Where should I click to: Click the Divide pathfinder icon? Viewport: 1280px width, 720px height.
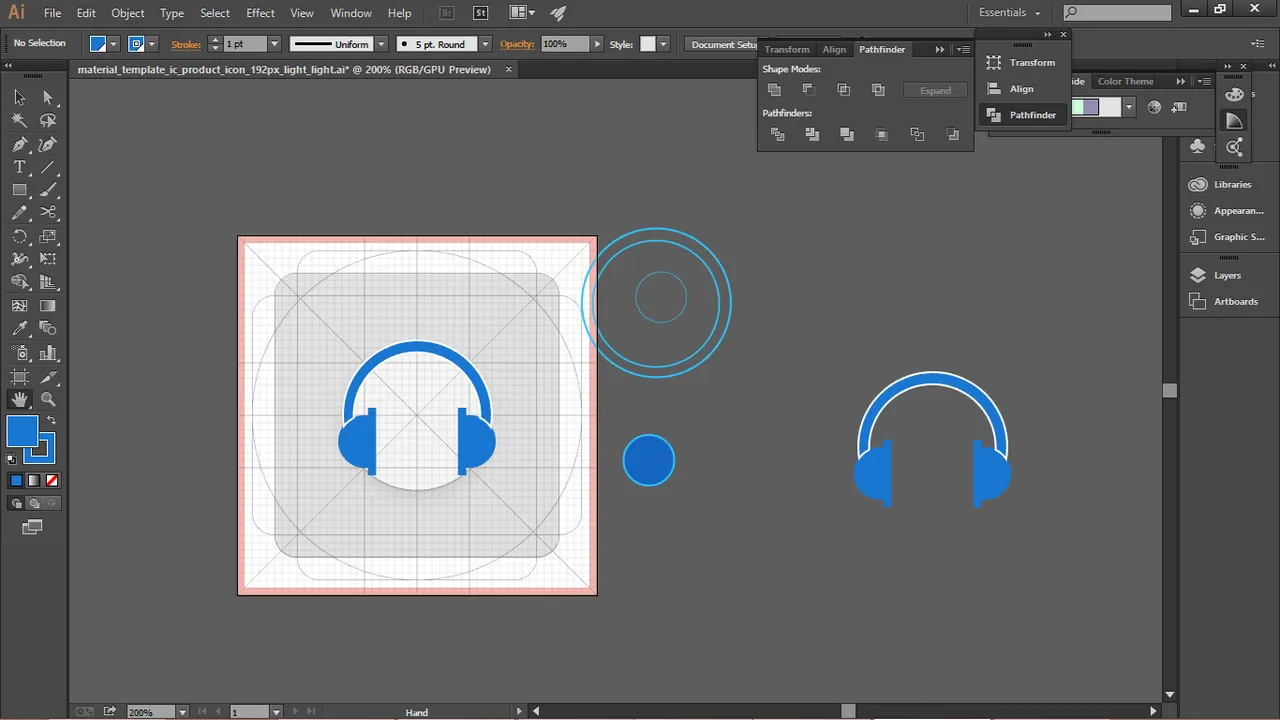[777, 134]
